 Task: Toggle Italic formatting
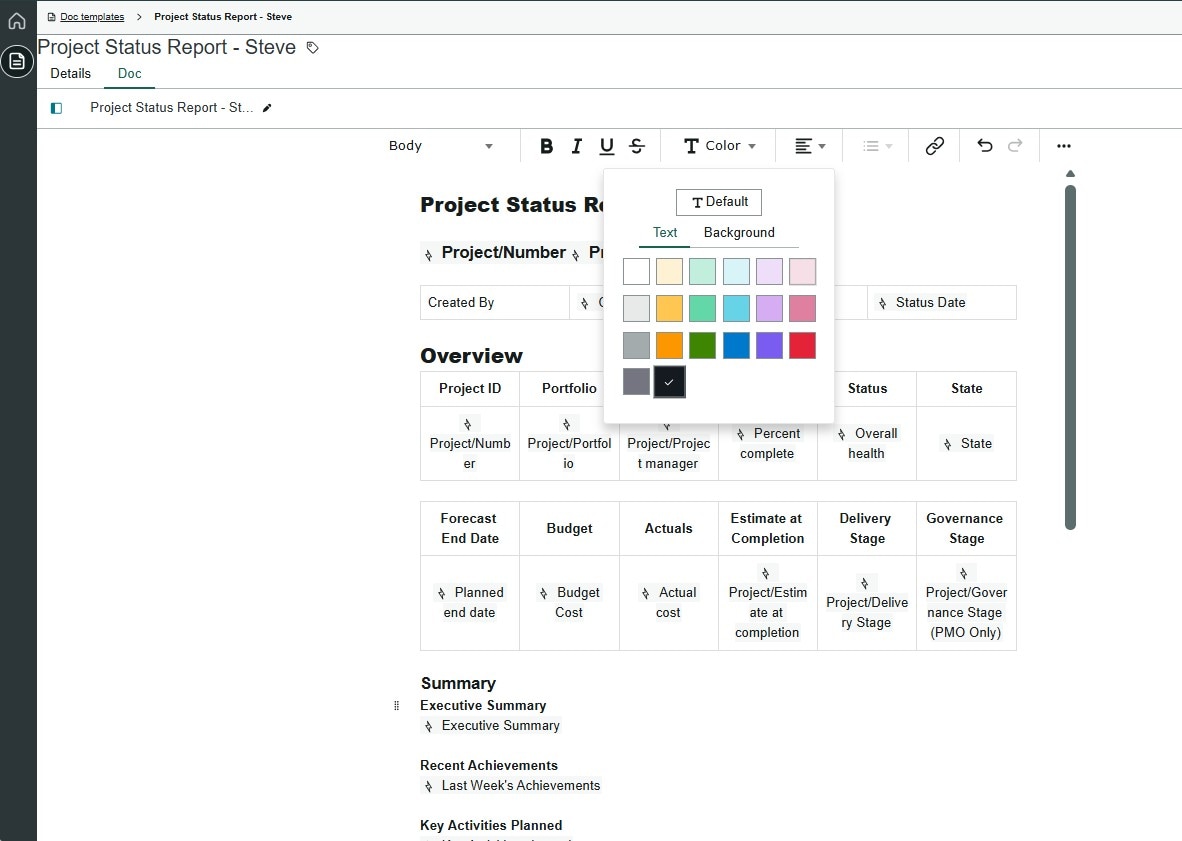576,146
